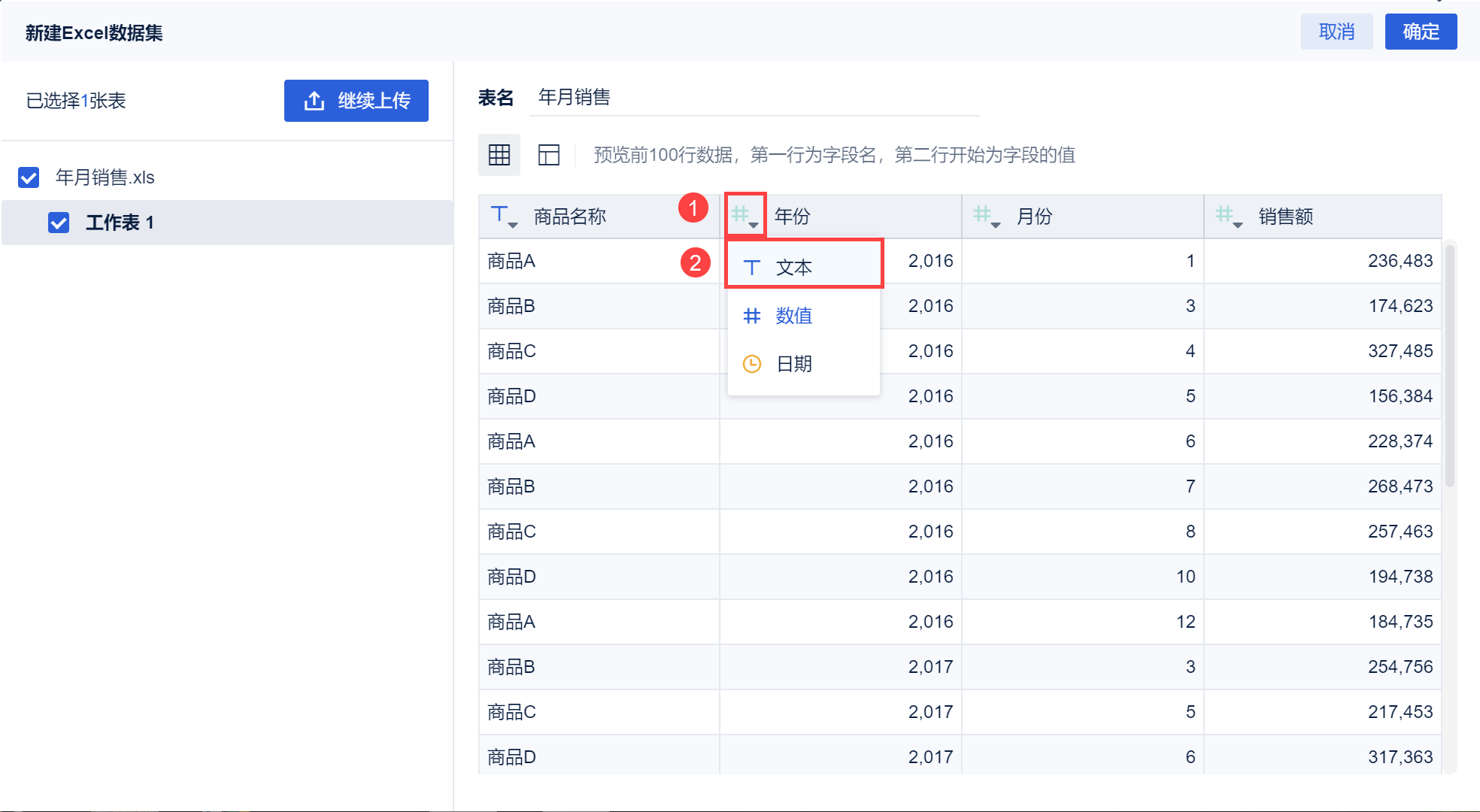Image resolution: width=1480 pixels, height=812 pixels.
Task: Click the hash icon for 数值
Action: [752, 316]
